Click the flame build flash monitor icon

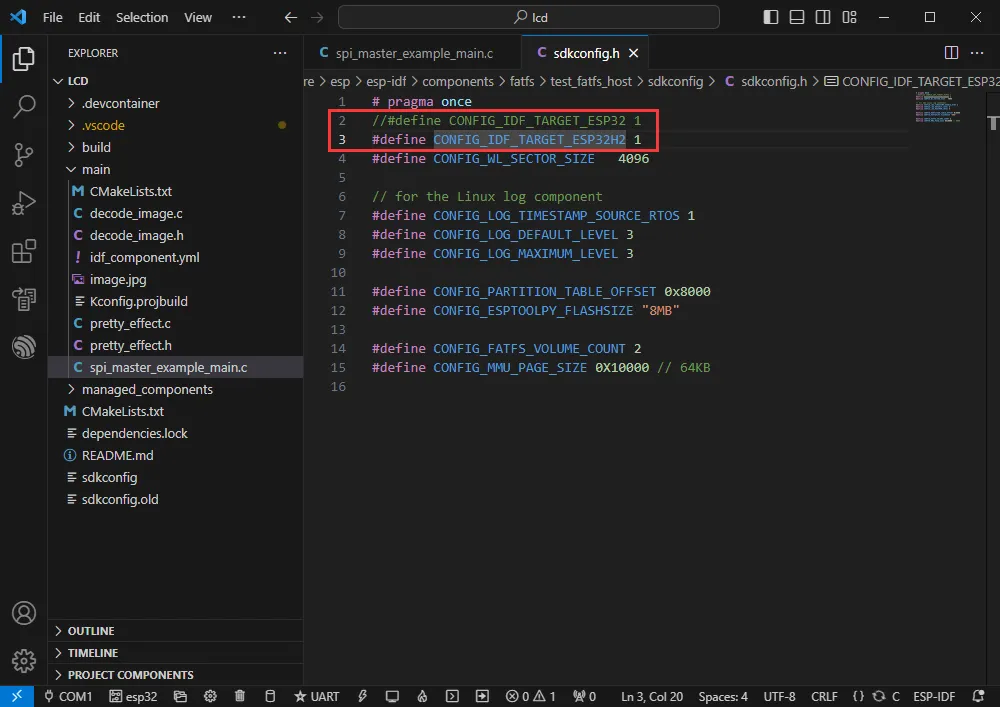[422, 696]
